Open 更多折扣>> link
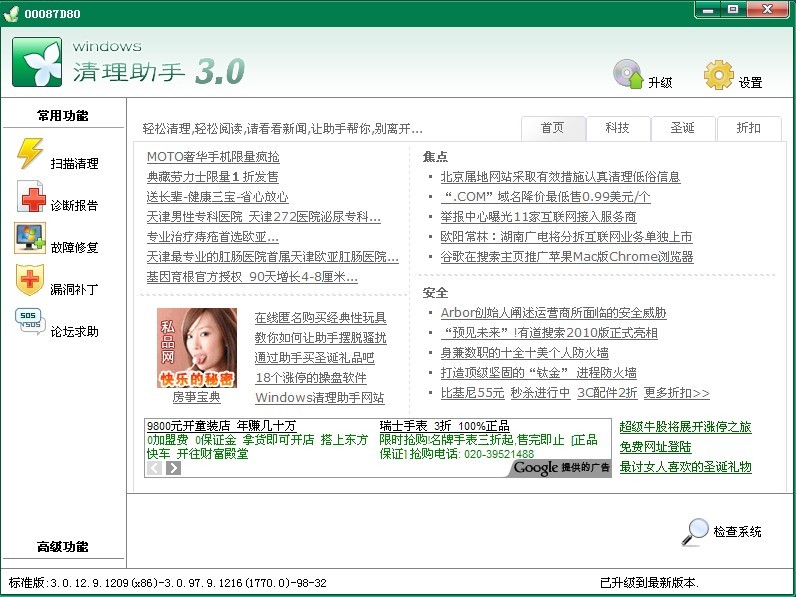This screenshot has height=597, width=796. (x=677, y=393)
